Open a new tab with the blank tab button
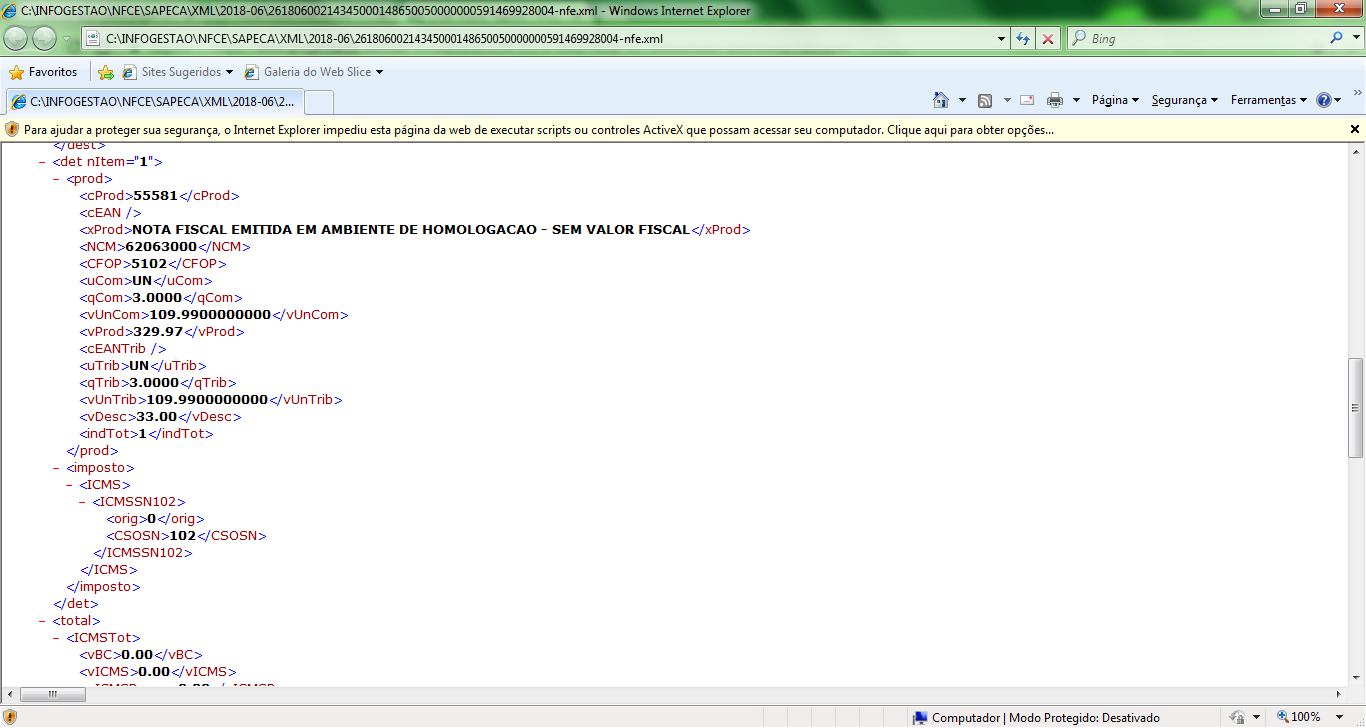This screenshot has height=728, width=1366. [318, 102]
